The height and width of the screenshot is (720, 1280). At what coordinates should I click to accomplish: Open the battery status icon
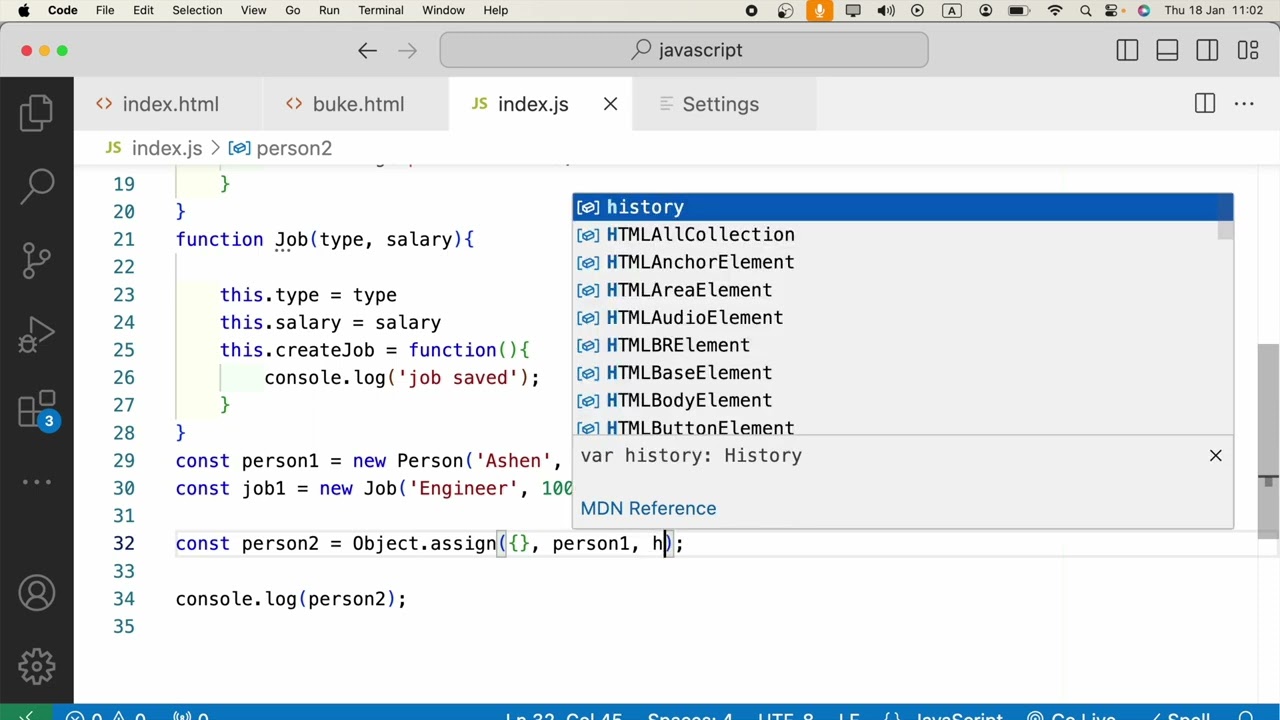(x=1019, y=10)
